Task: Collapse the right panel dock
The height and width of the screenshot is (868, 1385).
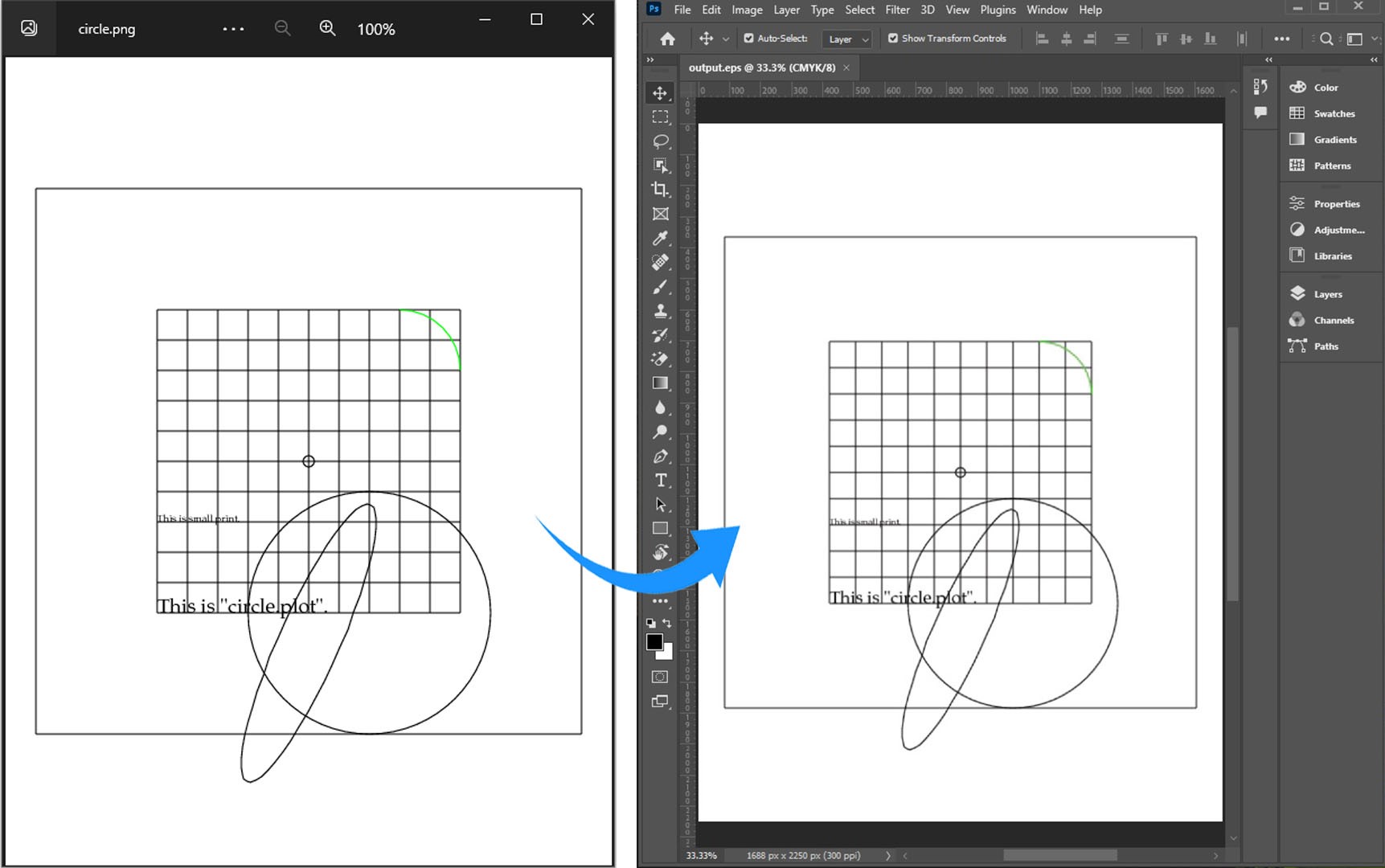Action: pyautogui.click(x=1372, y=59)
